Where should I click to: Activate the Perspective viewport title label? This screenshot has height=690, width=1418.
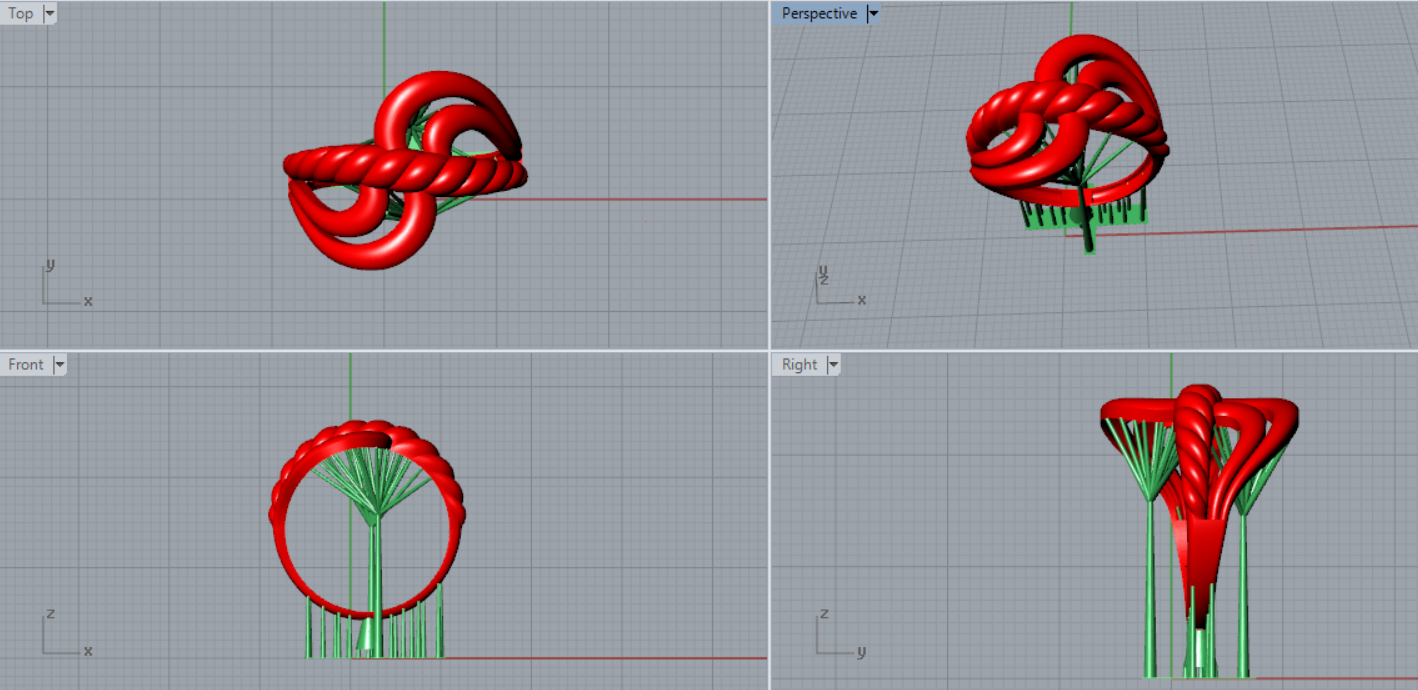click(818, 14)
